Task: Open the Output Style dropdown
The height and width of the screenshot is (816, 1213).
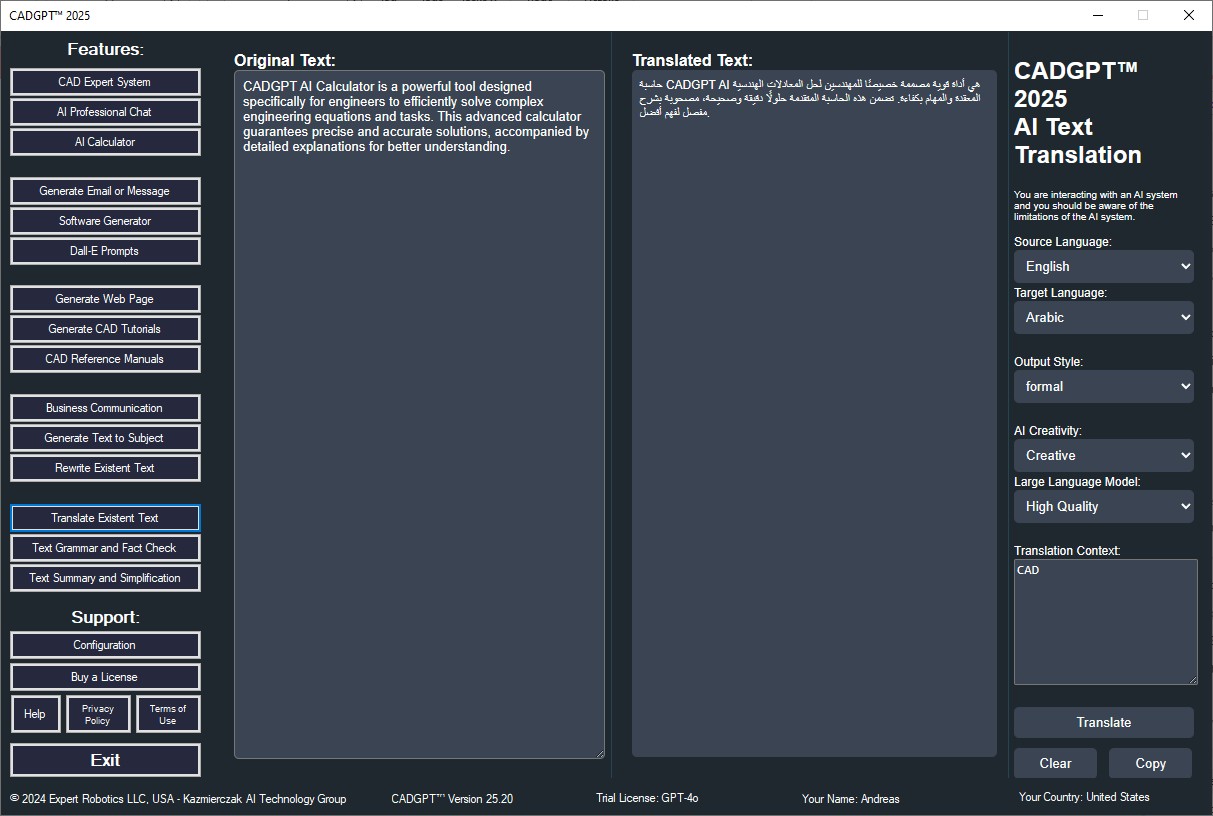Action: tap(1104, 386)
